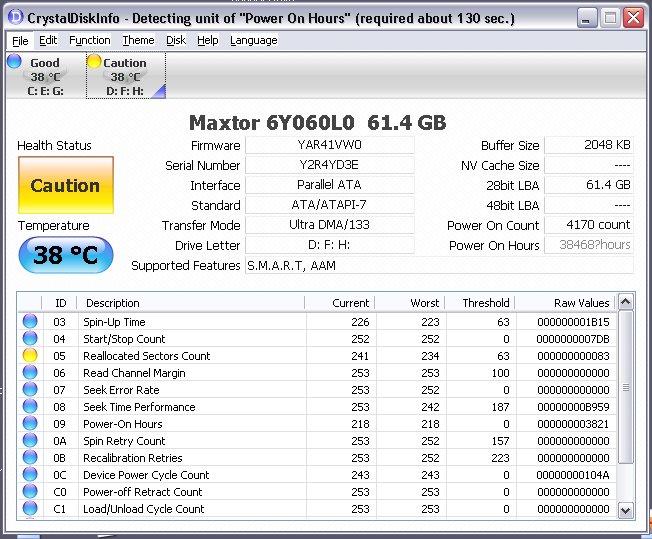This screenshot has width=652, height=539.
Task: Click the blue Good status orb
Action: (x=15, y=62)
